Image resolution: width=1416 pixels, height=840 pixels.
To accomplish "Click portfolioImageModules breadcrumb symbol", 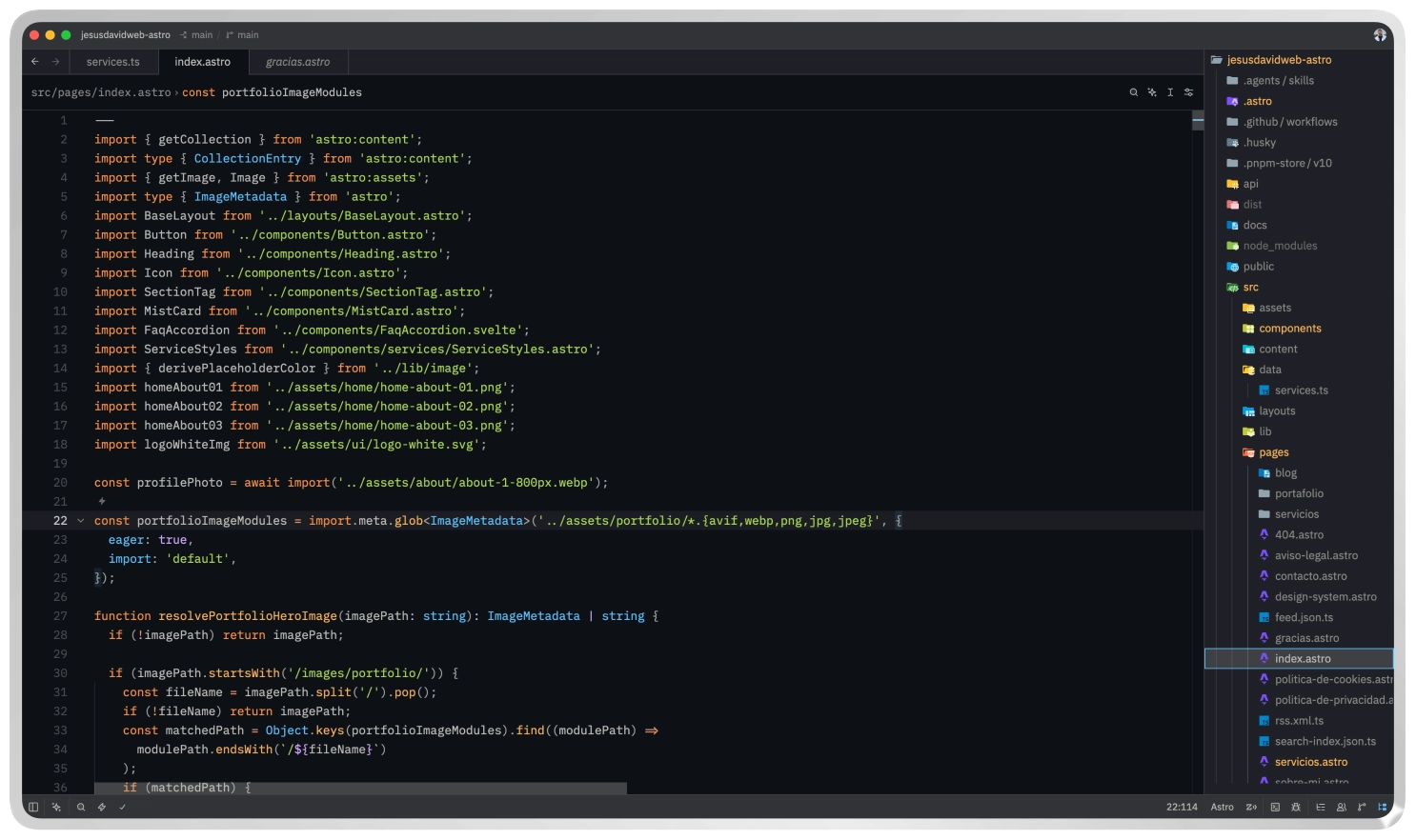I will pyautogui.click(x=292, y=92).
